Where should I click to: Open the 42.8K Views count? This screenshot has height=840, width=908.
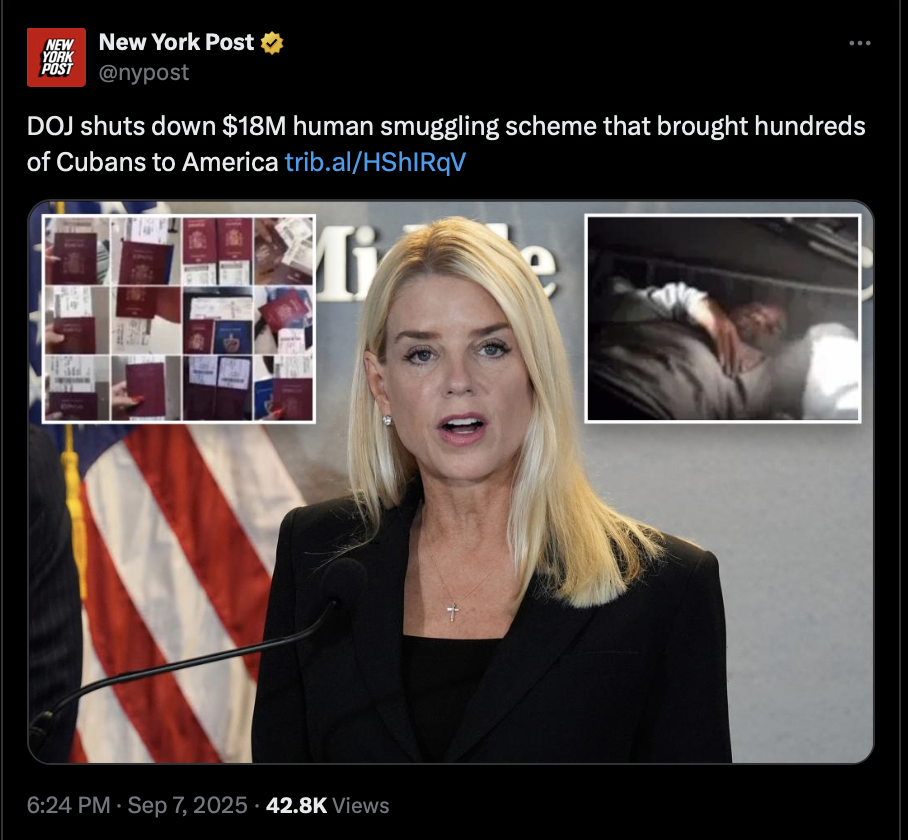(x=327, y=805)
